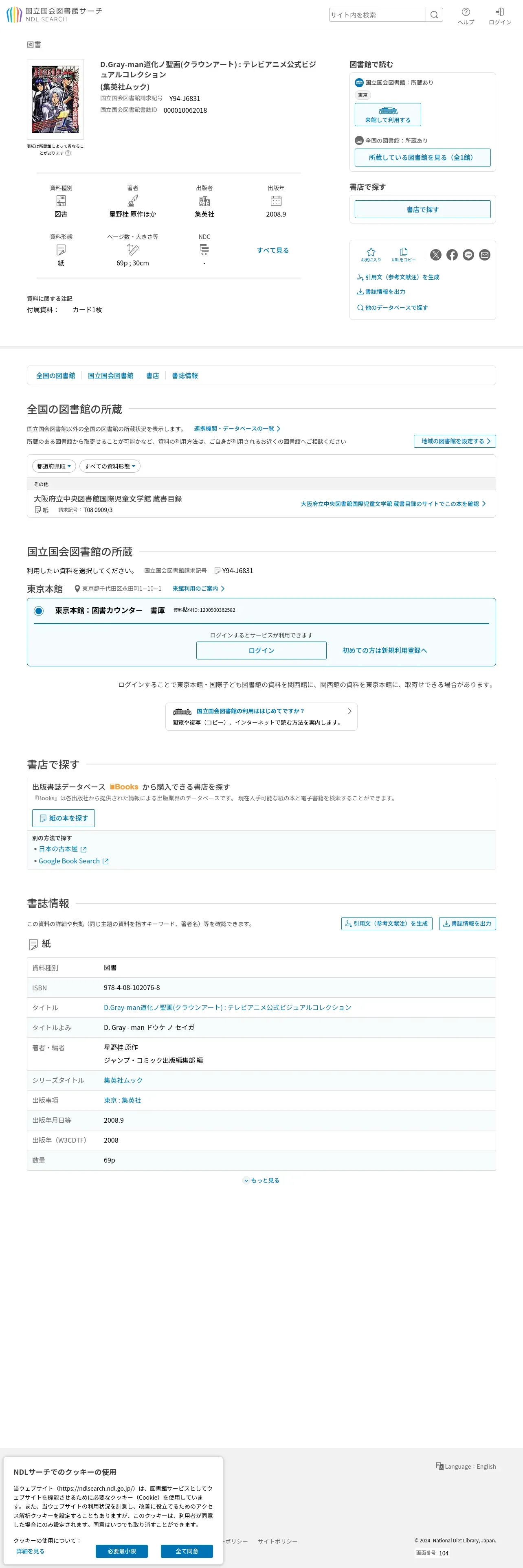Image resolution: width=523 pixels, height=1568 pixels.
Task: Open the 集英社ムック series link
Action: pyautogui.click(x=123, y=1080)
